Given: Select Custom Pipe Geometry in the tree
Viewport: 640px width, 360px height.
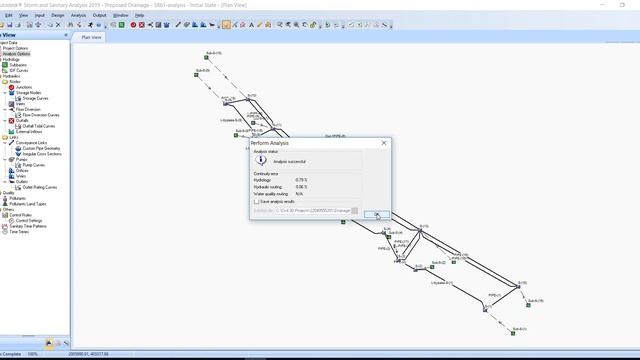Looking at the screenshot, I should tap(41, 149).
